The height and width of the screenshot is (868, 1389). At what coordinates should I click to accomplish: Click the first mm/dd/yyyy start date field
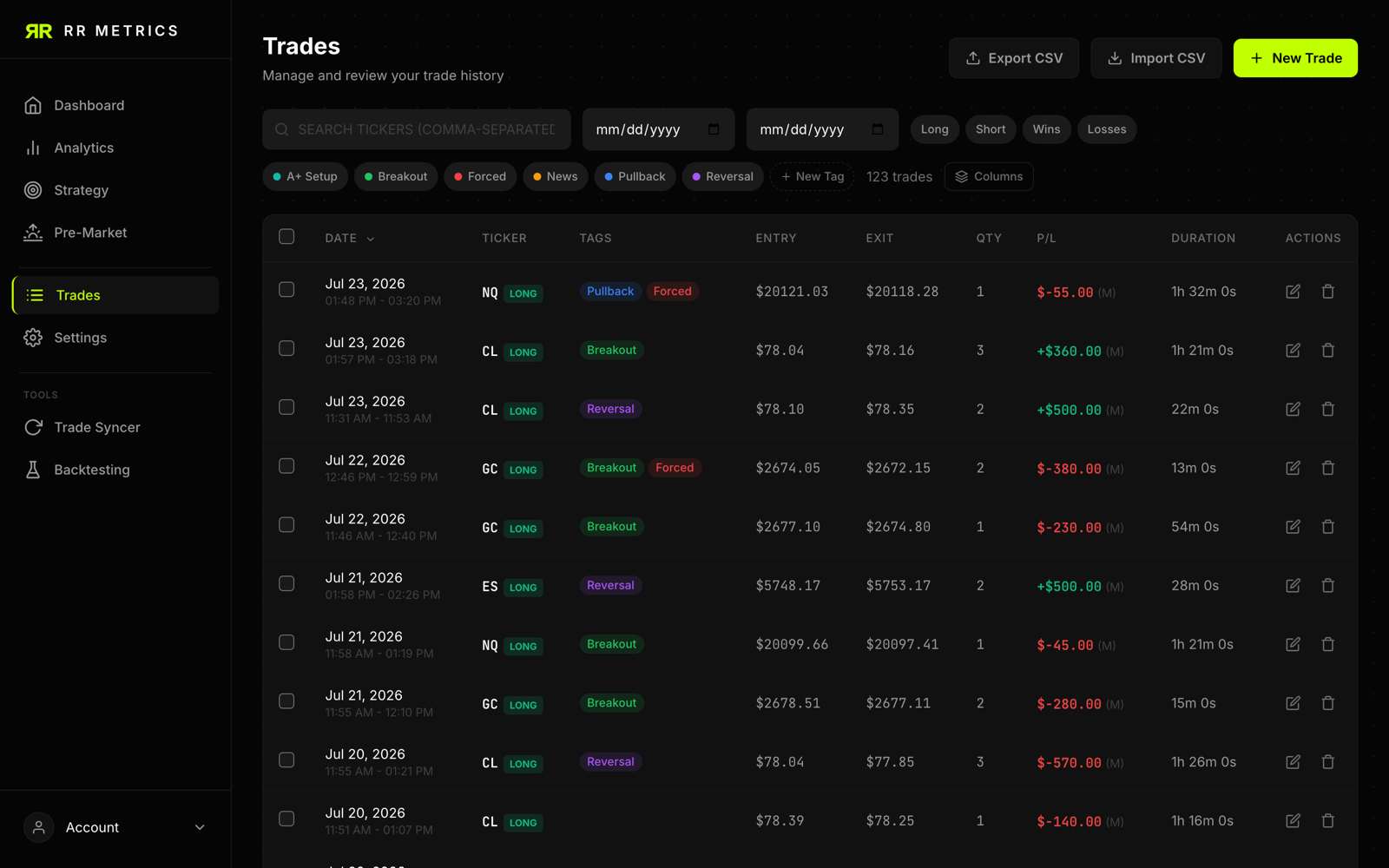point(658,129)
